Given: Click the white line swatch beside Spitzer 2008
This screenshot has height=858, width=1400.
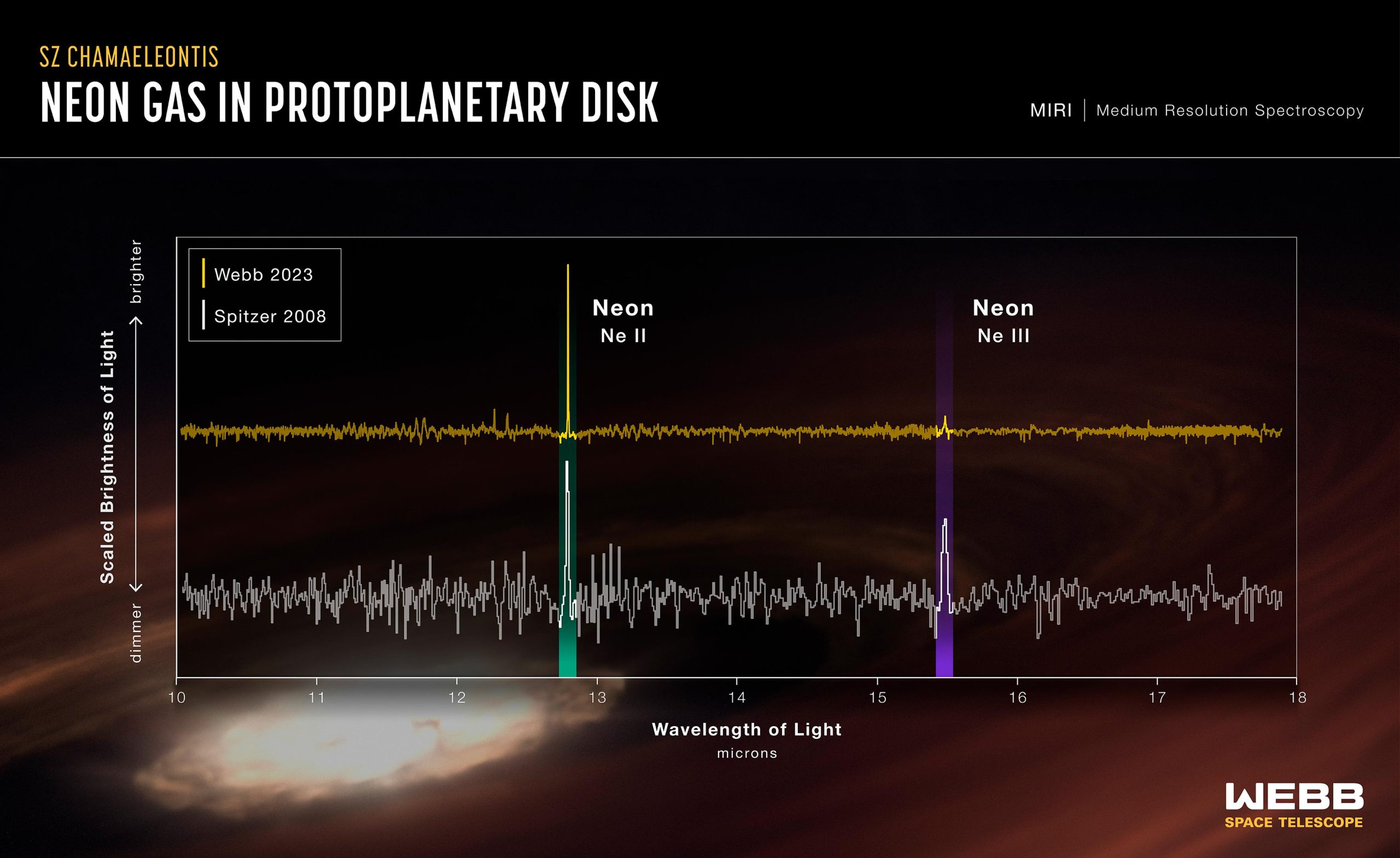Looking at the screenshot, I should (203, 315).
